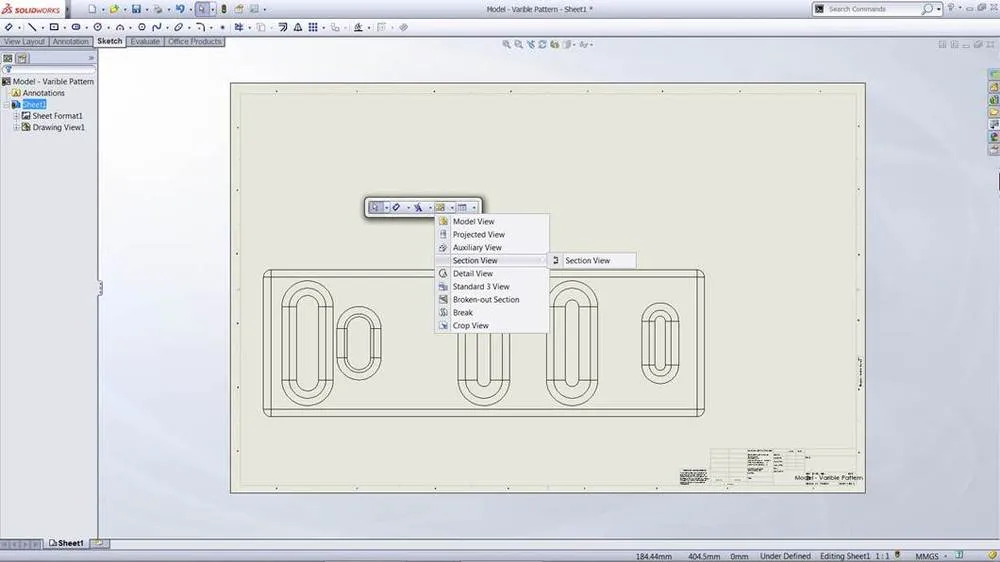The height and width of the screenshot is (562, 1000).
Task: Select the Centerpoint Arc sketch tool
Action: [x=120, y=27]
